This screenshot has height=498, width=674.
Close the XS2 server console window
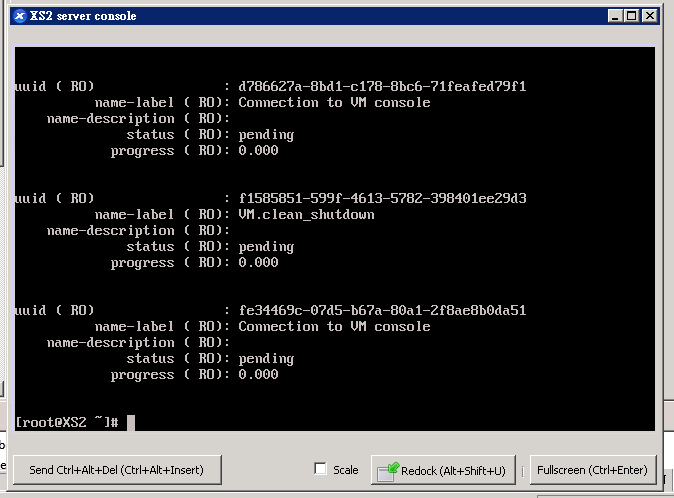(649, 16)
